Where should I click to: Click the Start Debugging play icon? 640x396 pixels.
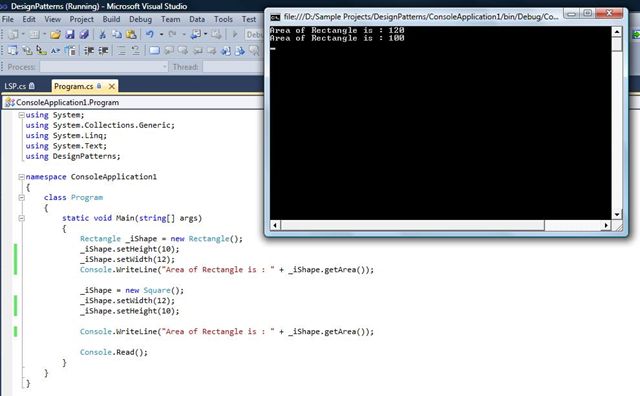[235, 34]
